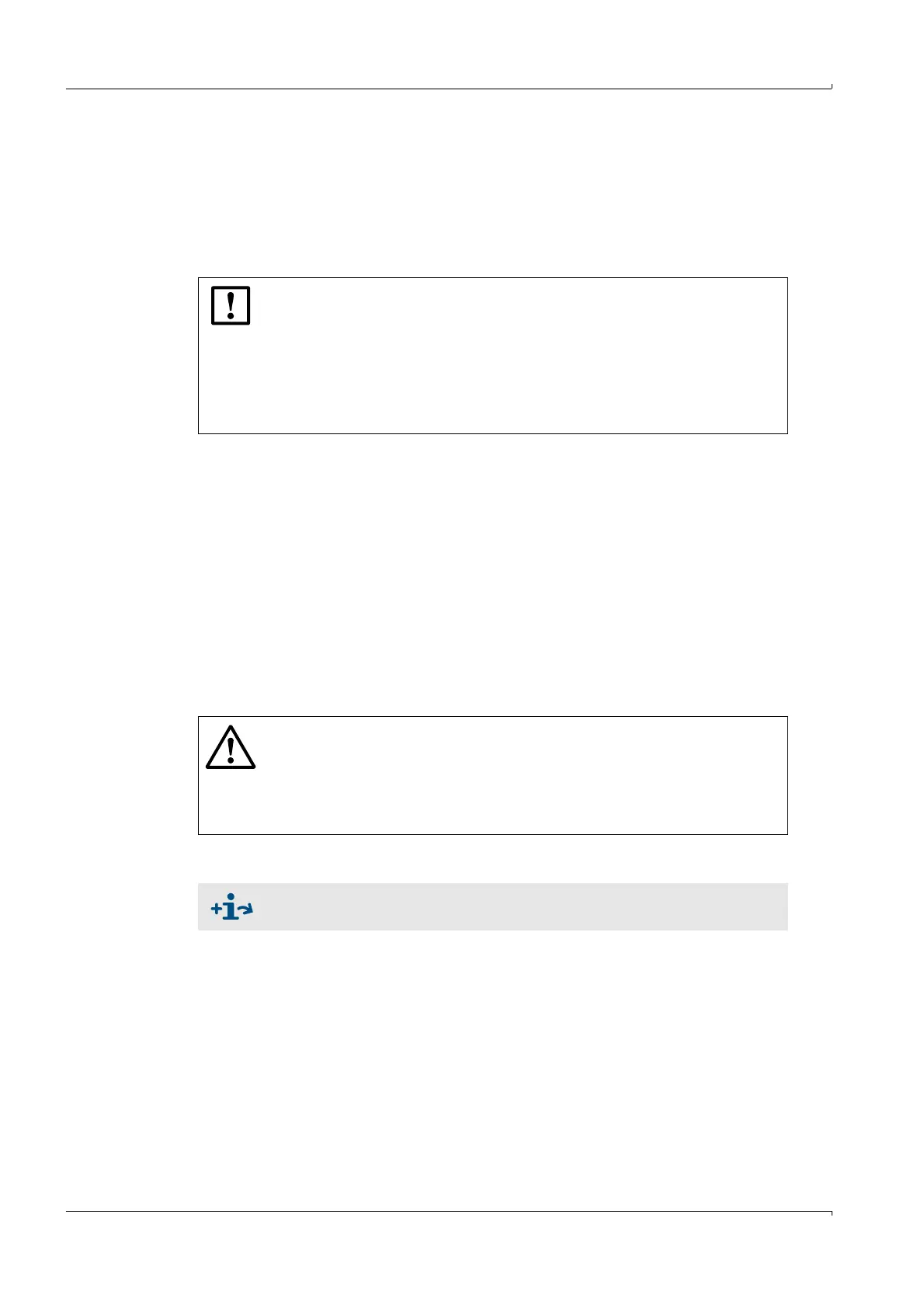Click the curved arrow of the blue info icon
This screenshot has height=1308, width=924.
pyautogui.click(x=247, y=909)
